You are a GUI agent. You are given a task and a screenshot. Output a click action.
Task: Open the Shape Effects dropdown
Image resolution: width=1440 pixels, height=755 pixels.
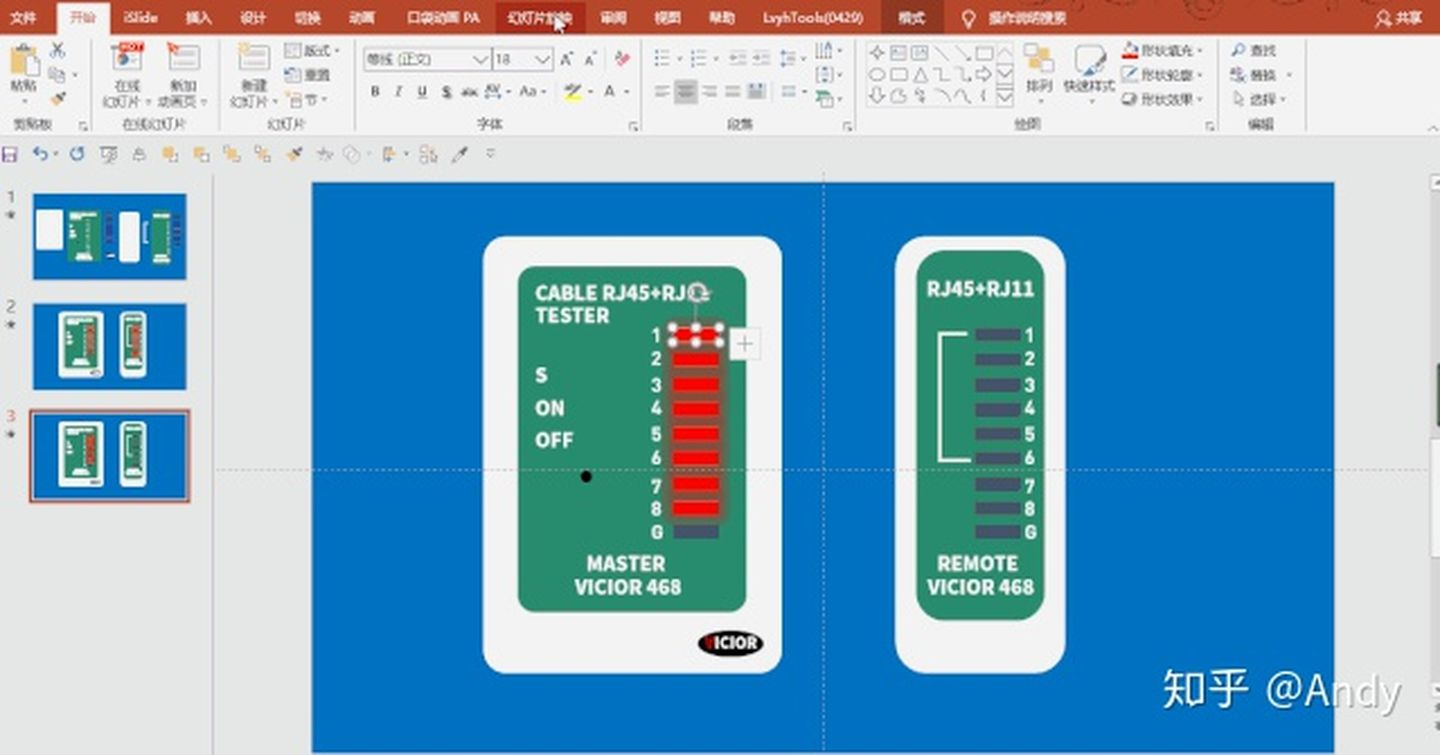[1164, 99]
